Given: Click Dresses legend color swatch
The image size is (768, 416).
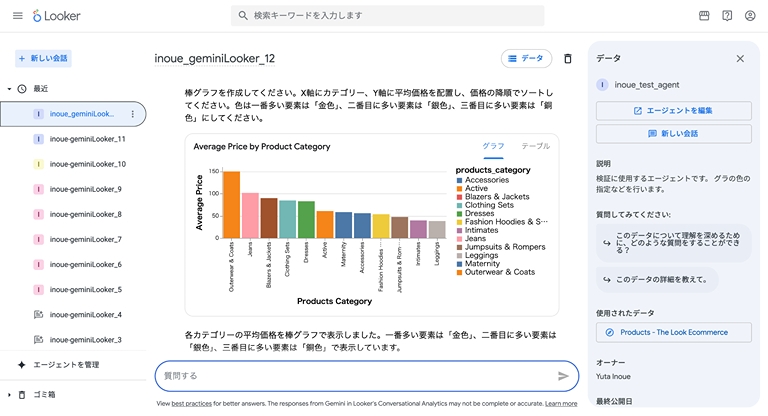Looking at the screenshot, I should click(x=459, y=214).
